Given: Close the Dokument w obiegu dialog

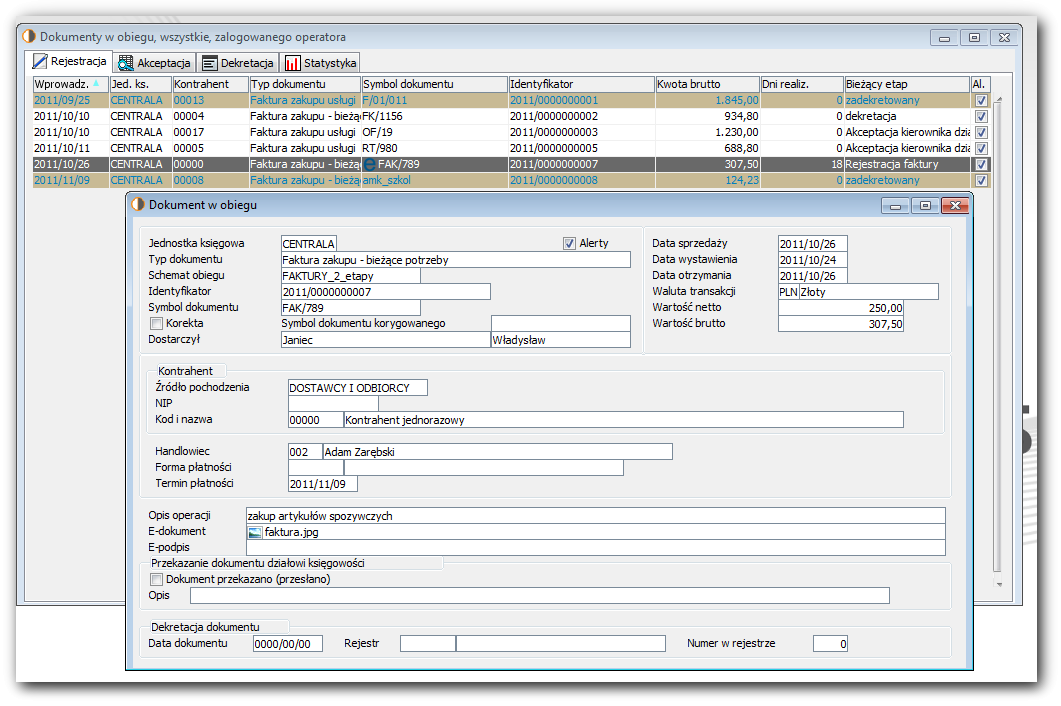Looking at the screenshot, I should [955, 206].
